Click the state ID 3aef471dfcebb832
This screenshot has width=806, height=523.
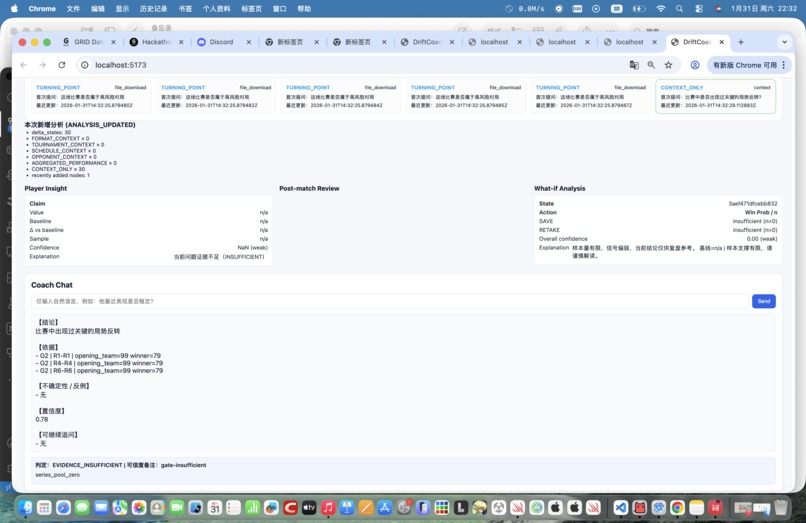(x=753, y=204)
